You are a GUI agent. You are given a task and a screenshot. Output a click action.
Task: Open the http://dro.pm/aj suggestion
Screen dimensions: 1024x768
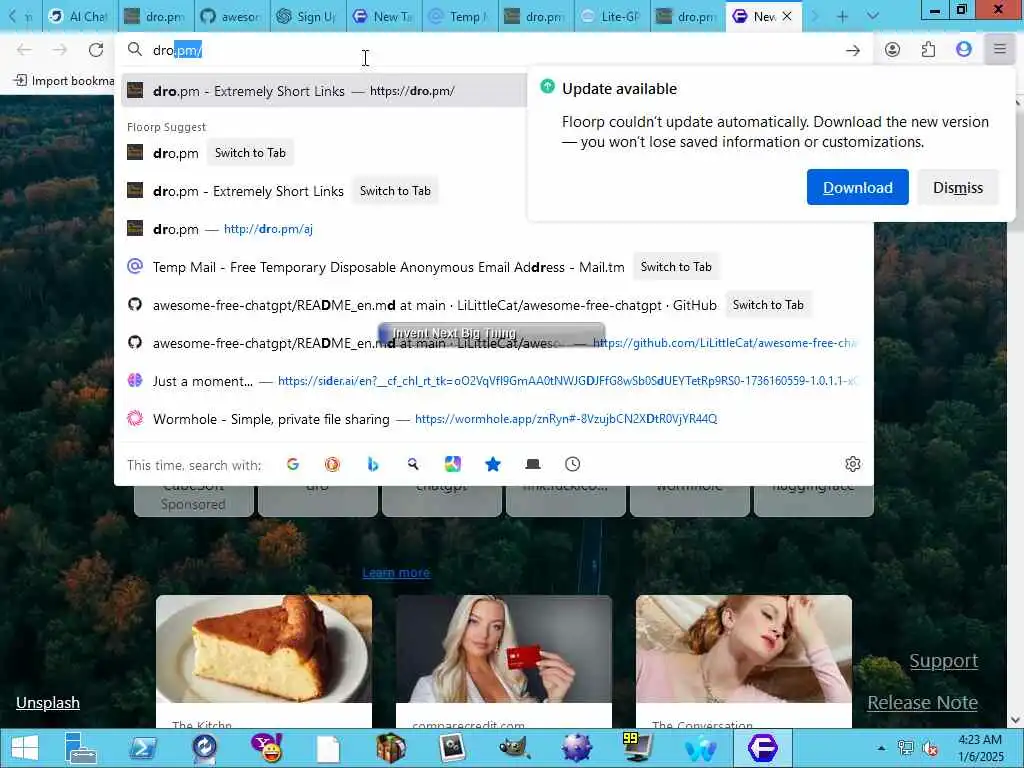tap(494, 229)
